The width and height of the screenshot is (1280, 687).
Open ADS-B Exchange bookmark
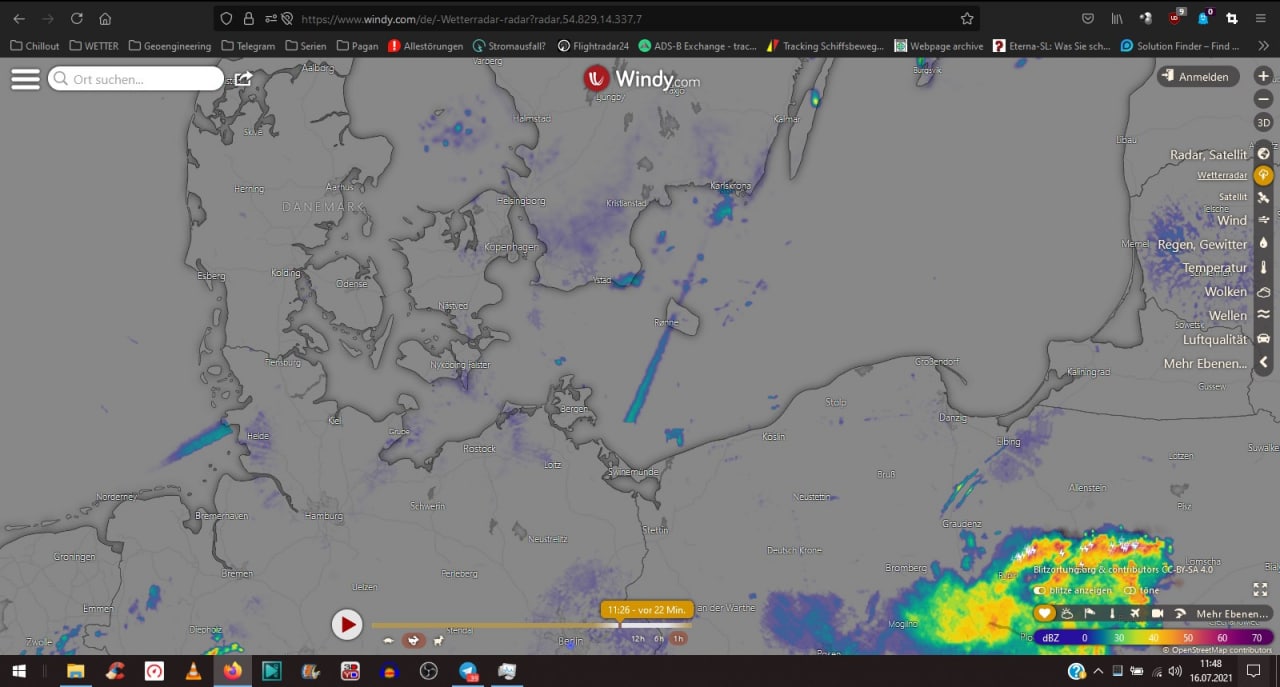tap(698, 45)
